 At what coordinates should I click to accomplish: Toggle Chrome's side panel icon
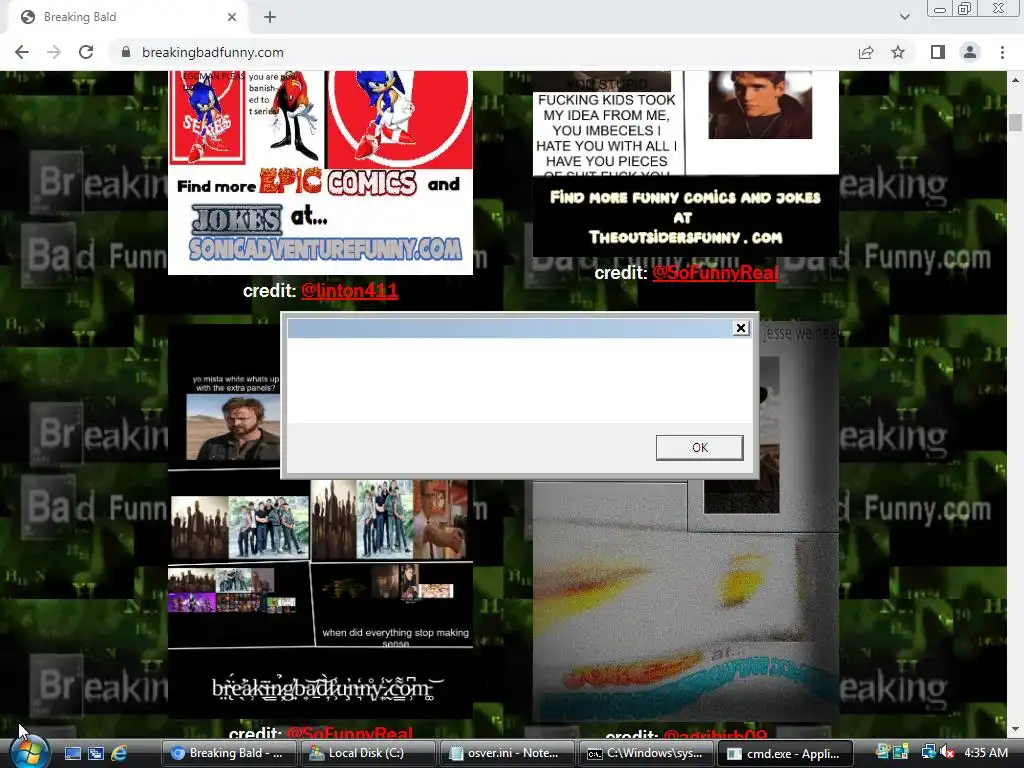pos(938,52)
